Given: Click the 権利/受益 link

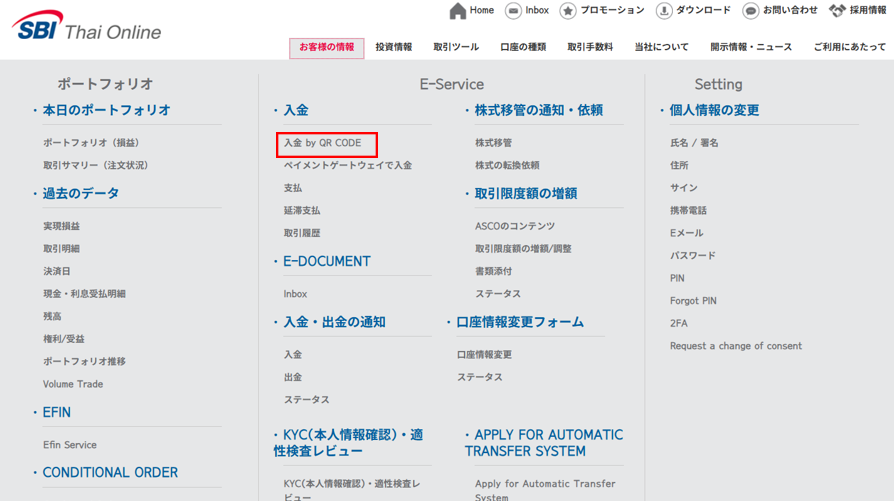Looking at the screenshot, I should [x=64, y=339].
